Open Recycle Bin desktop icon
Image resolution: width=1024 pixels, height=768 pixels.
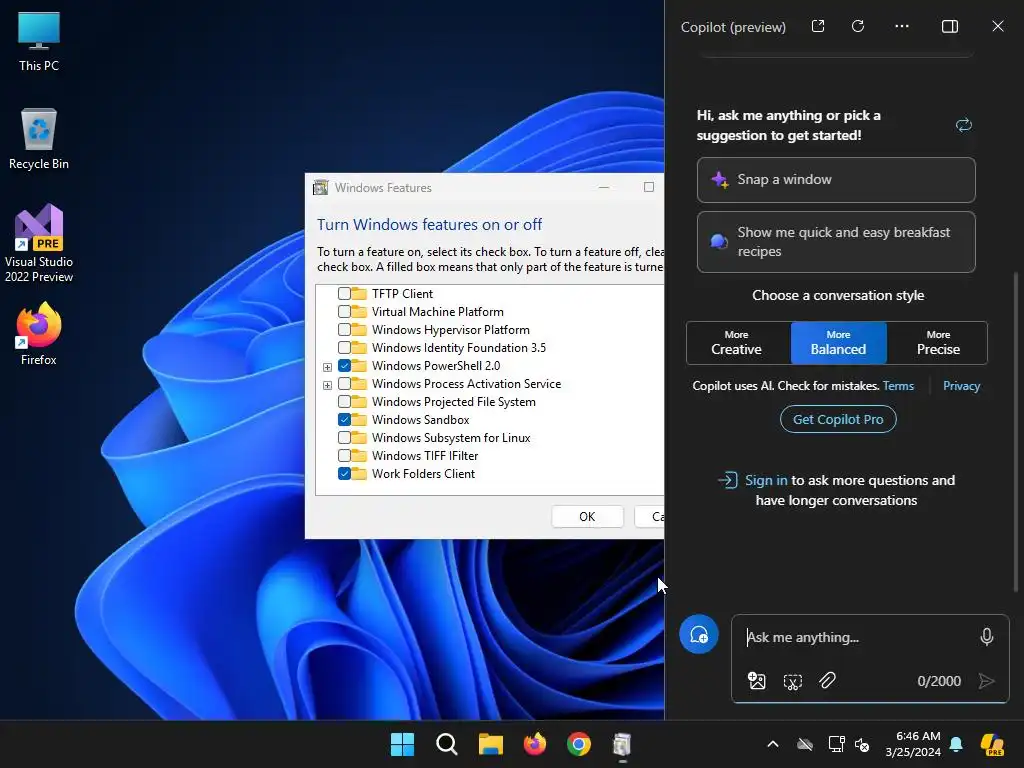(x=39, y=139)
